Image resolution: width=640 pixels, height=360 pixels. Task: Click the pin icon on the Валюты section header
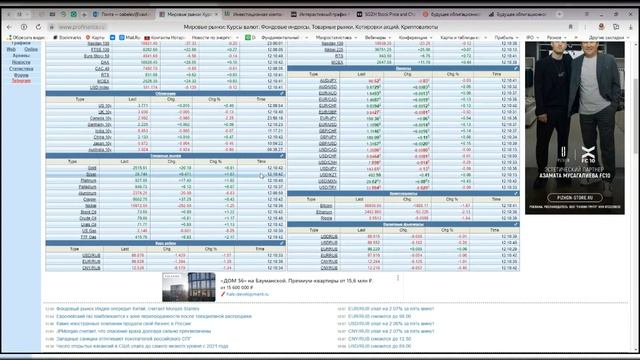(x=516, y=68)
